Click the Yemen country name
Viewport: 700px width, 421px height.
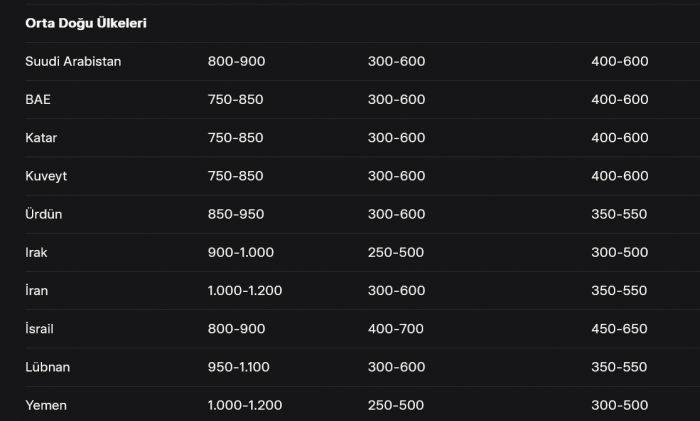click(x=46, y=405)
